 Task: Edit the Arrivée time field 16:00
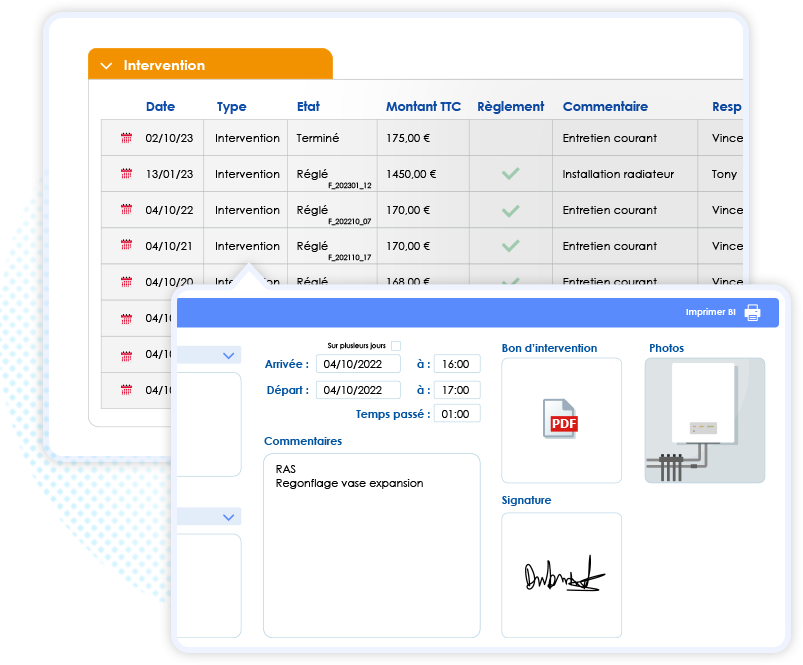(457, 364)
